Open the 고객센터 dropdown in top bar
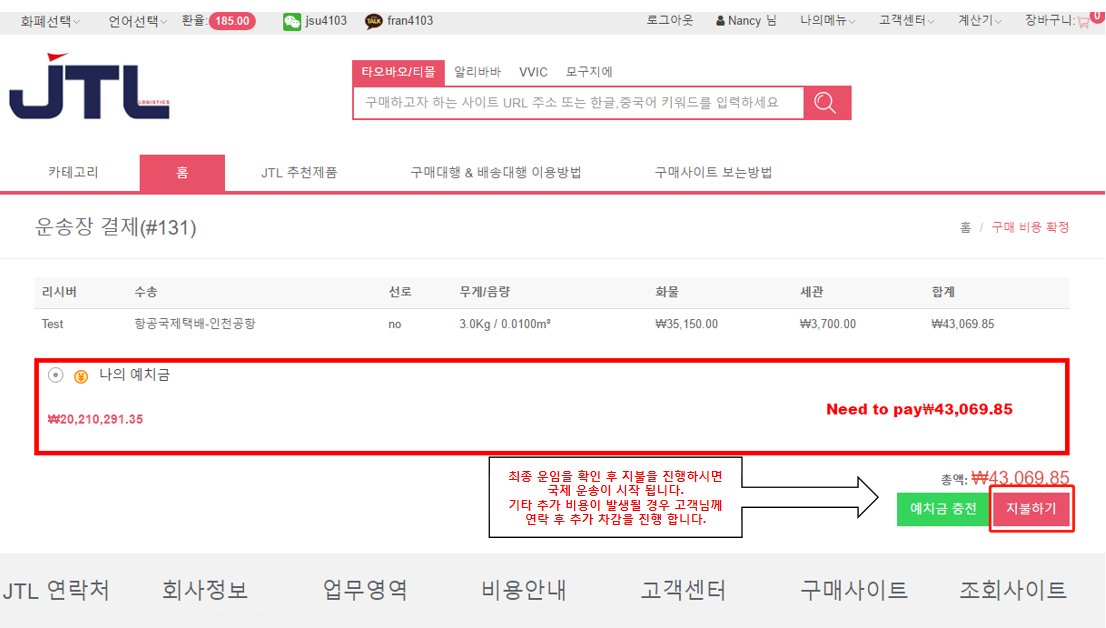 coord(906,21)
